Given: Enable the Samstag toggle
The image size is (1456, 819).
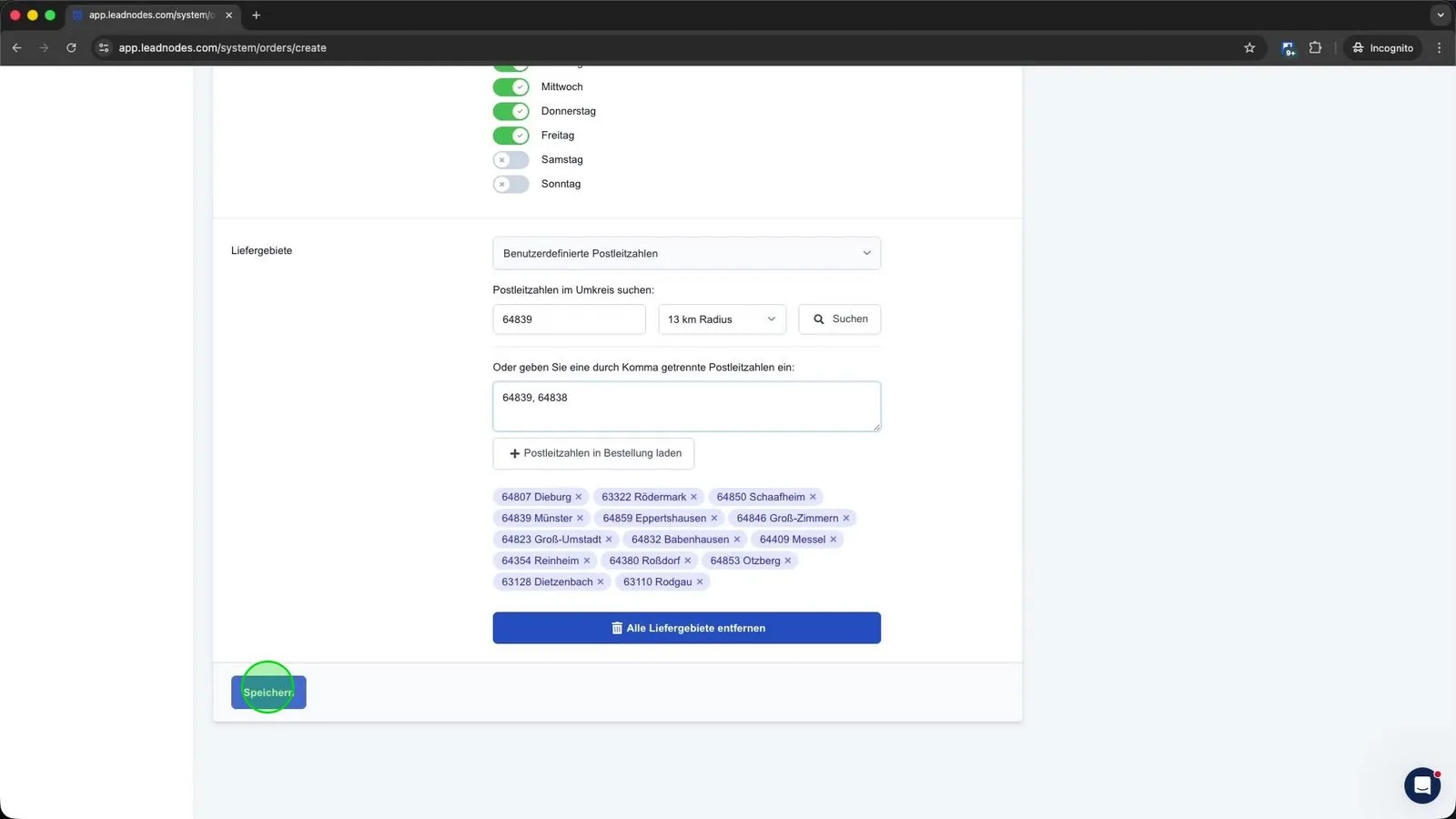Looking at the screenshot, I should [511, 160].
